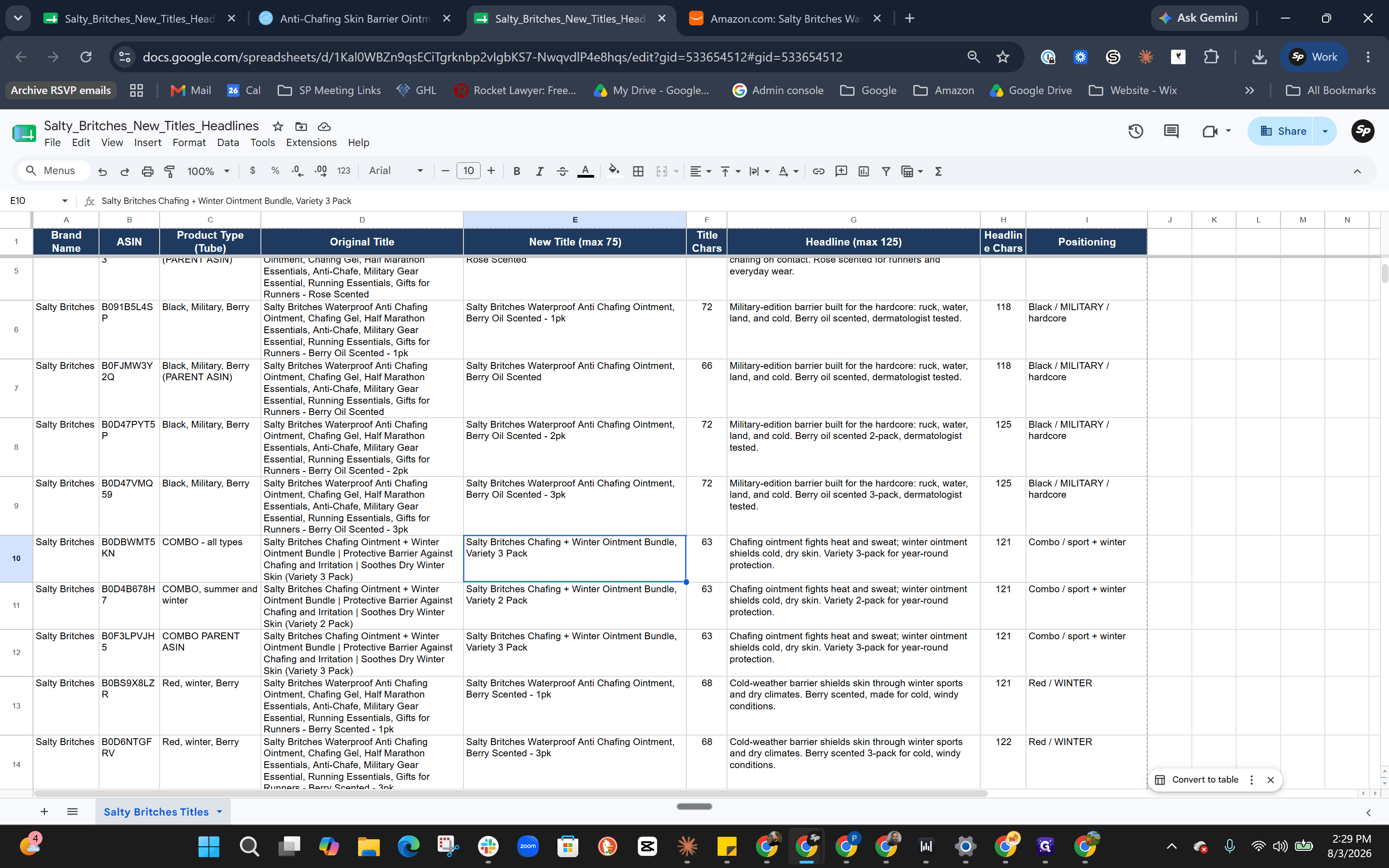This screenshot has height=868, width=1389.
Task: Click the Ask Gemini button
Action: pos(1199,18)
